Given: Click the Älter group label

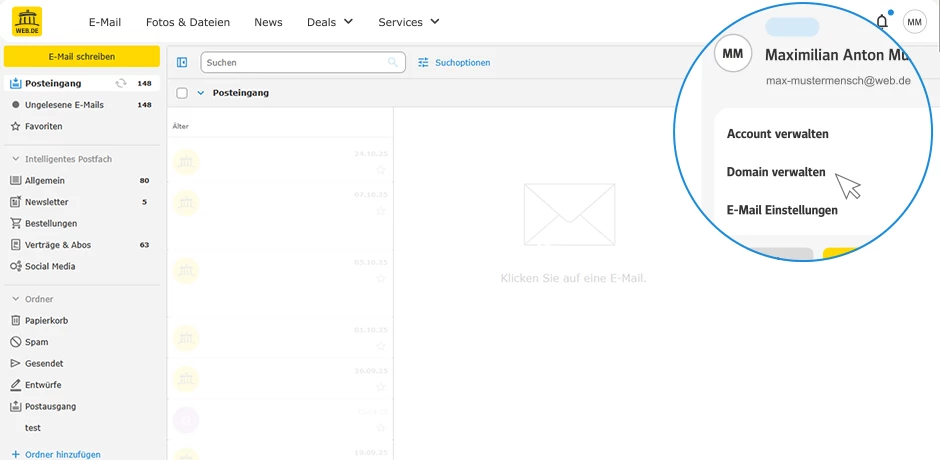Looking at the screenshot, I should pos(180,127).
